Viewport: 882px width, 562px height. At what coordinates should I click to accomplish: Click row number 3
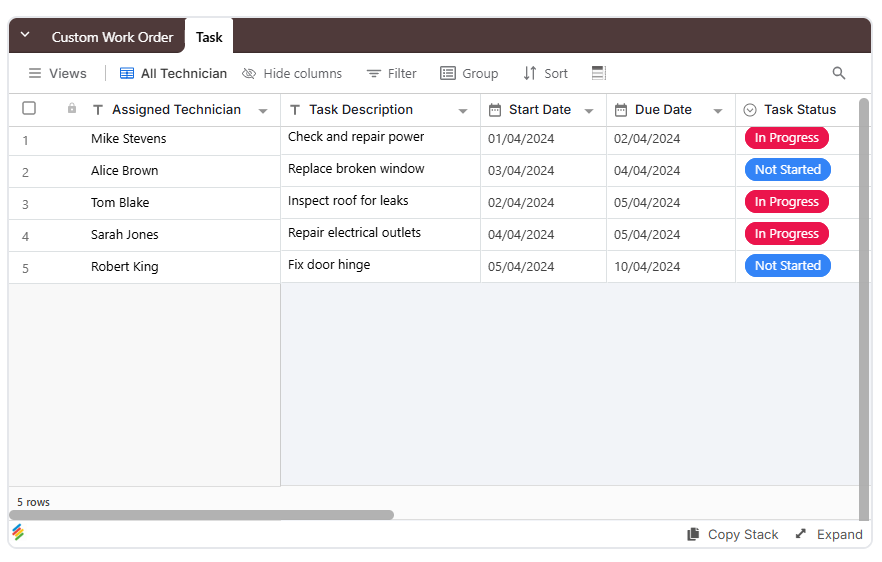tap(25, 205)
